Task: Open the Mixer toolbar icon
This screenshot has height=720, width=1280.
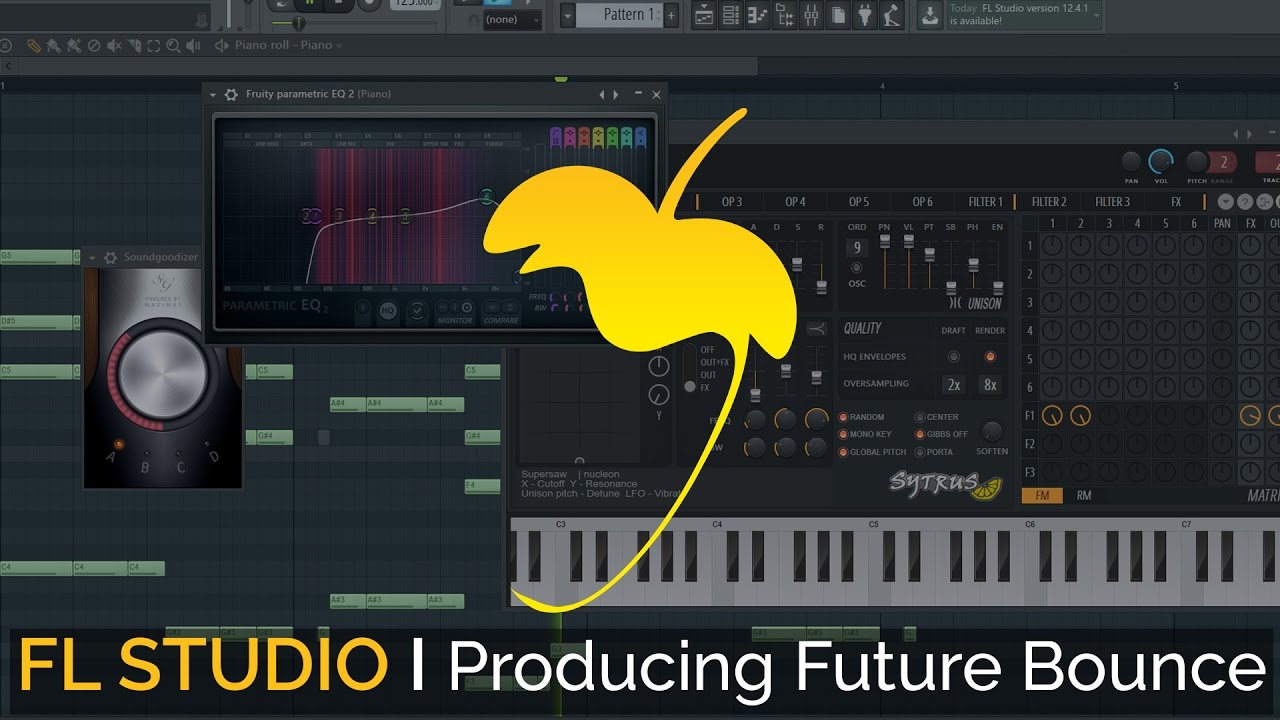Action: [x=812, y=15]
